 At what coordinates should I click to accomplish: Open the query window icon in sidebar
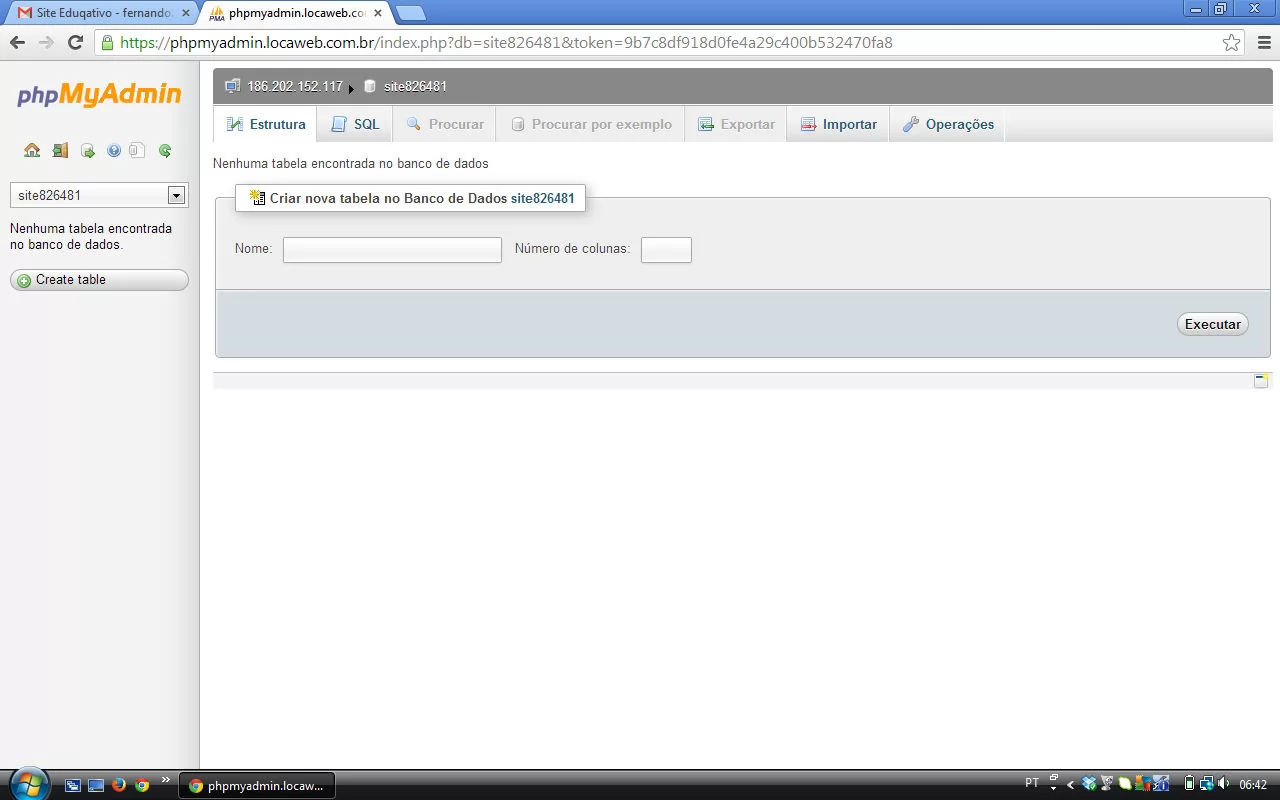tap(88, 151)
